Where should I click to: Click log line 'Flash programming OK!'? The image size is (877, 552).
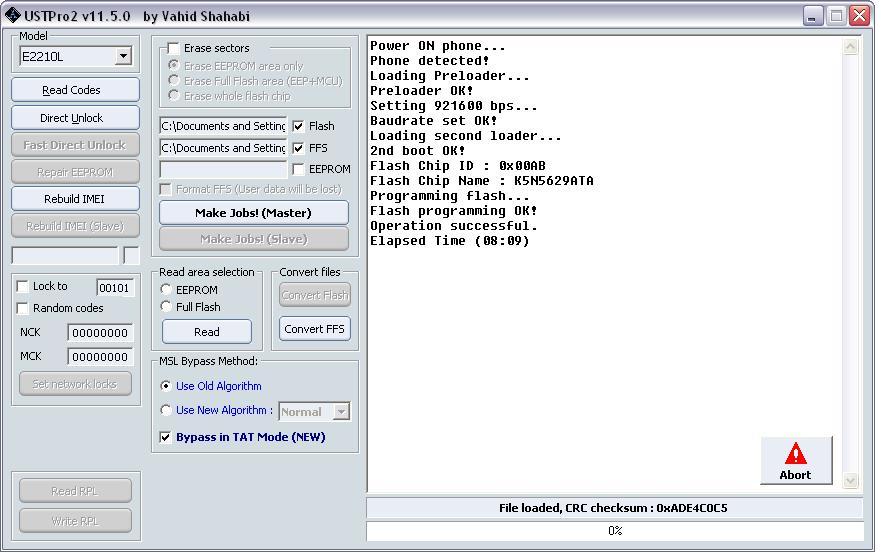pos(454,211)
